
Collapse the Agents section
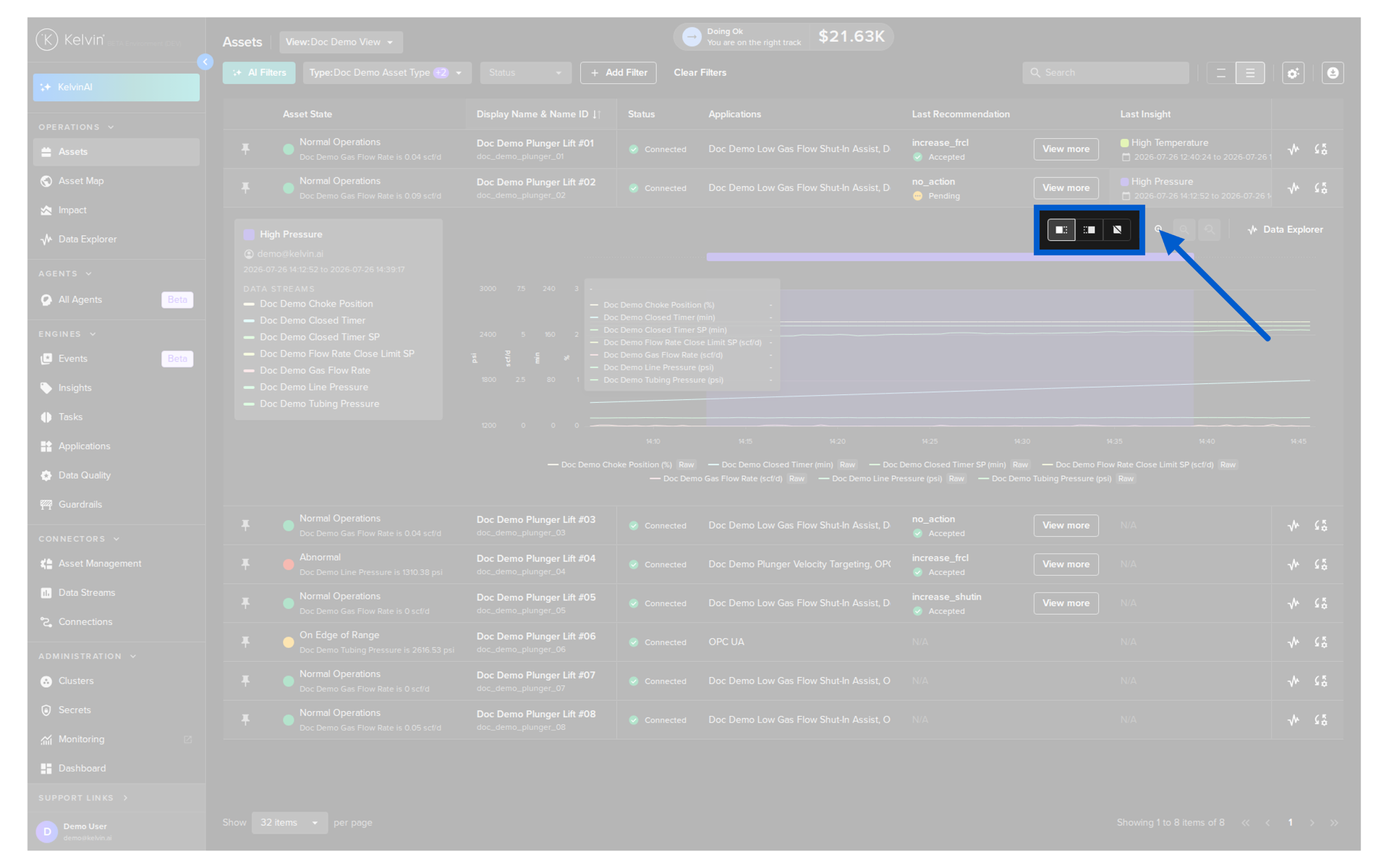(x=88, y=274)
